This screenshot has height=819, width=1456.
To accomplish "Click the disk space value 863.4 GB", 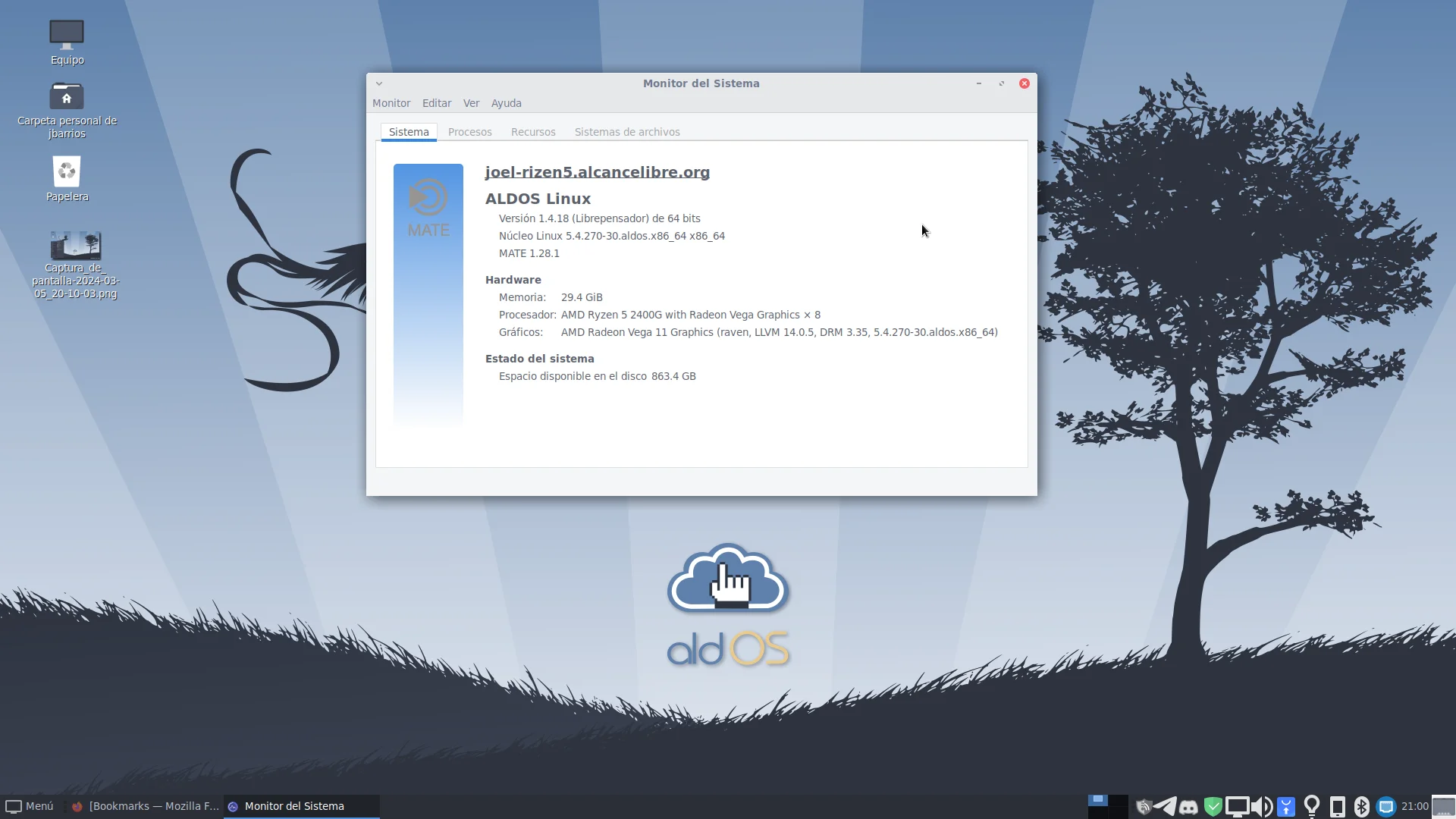I will point(673,376).
